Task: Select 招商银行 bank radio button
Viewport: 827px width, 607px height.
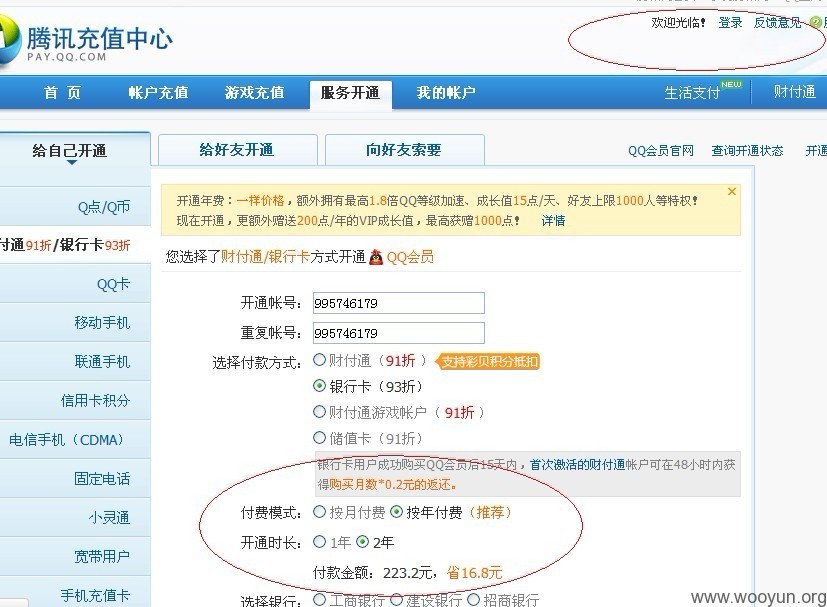Action: click(x=473, y=600)
